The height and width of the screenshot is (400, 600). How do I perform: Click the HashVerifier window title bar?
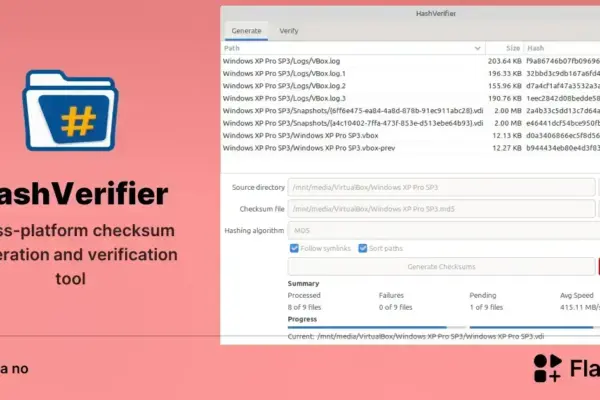[410, 13]
